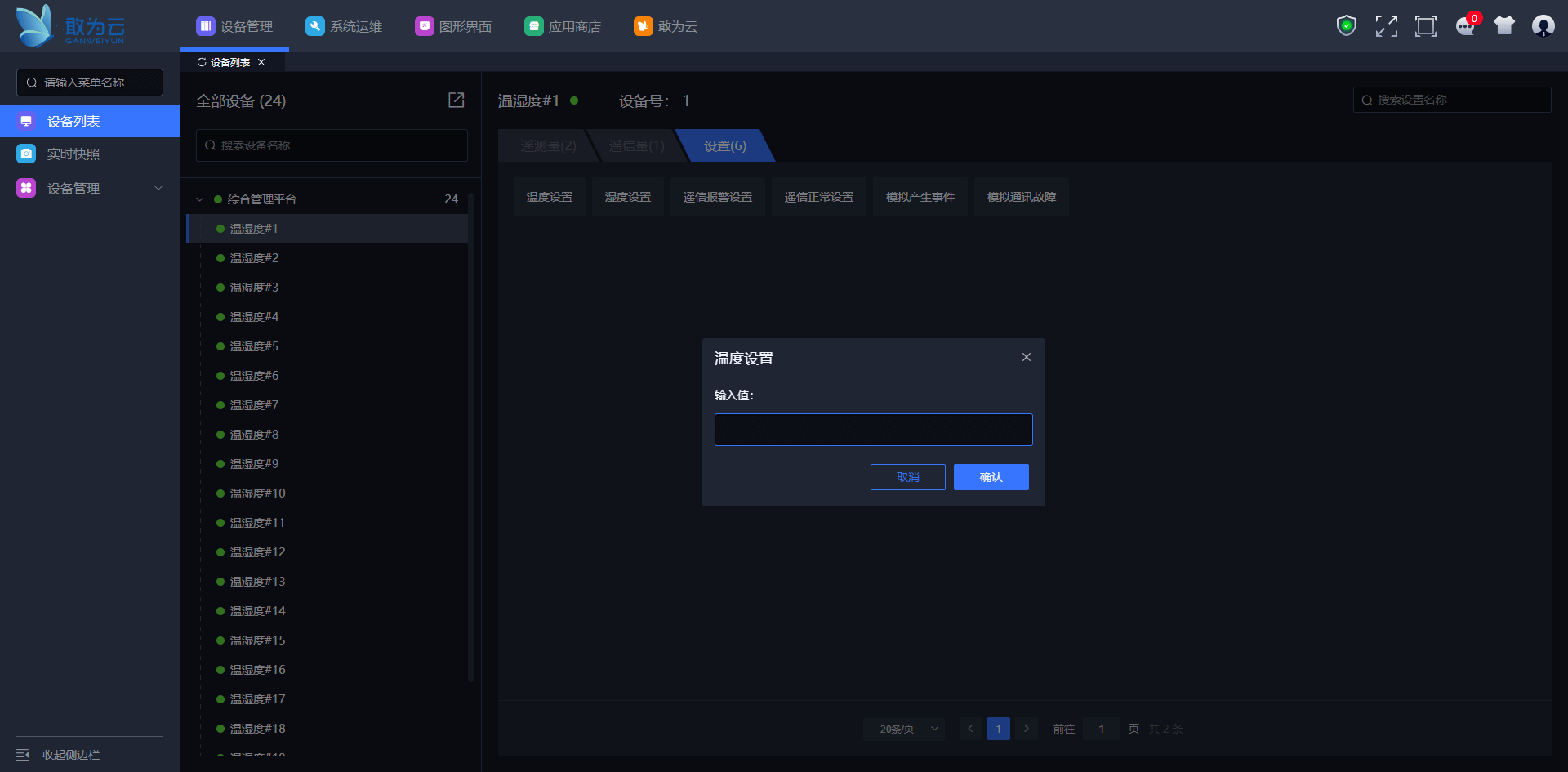Open 实时快照 in the sidebar
Viewport: 1568px width, 772px height.
pos(73,154)
